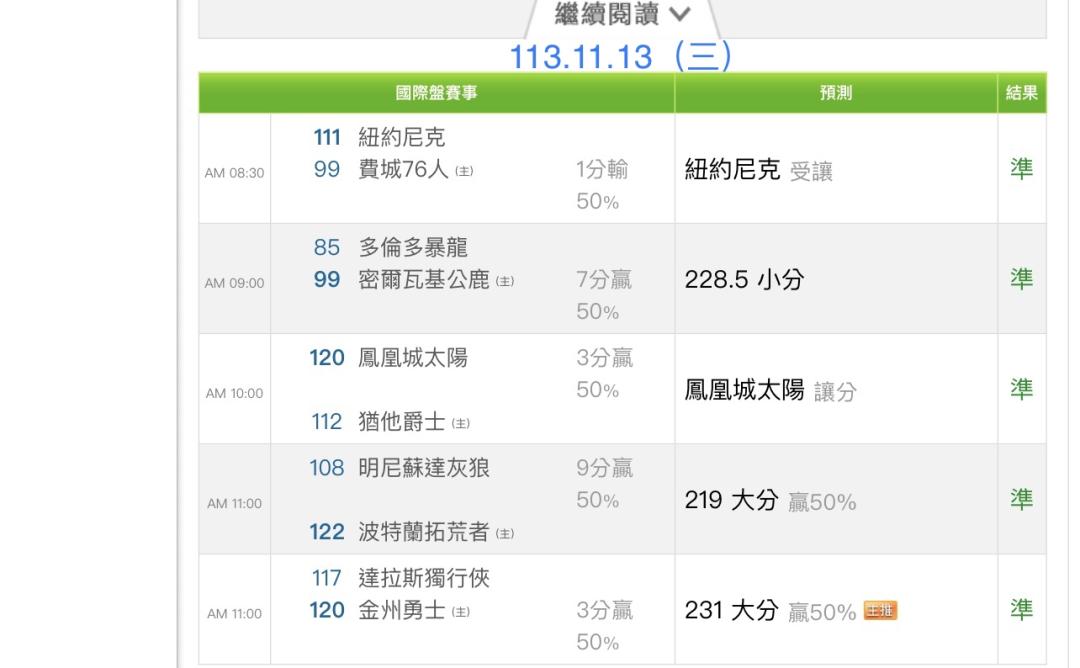Click the 231 大分 prediction

[x=731, y=610]
